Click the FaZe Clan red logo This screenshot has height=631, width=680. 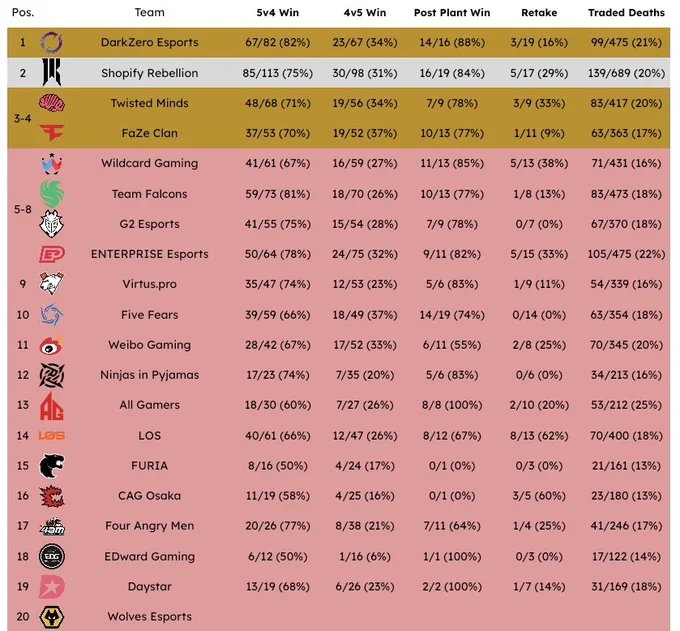[52, 133]
